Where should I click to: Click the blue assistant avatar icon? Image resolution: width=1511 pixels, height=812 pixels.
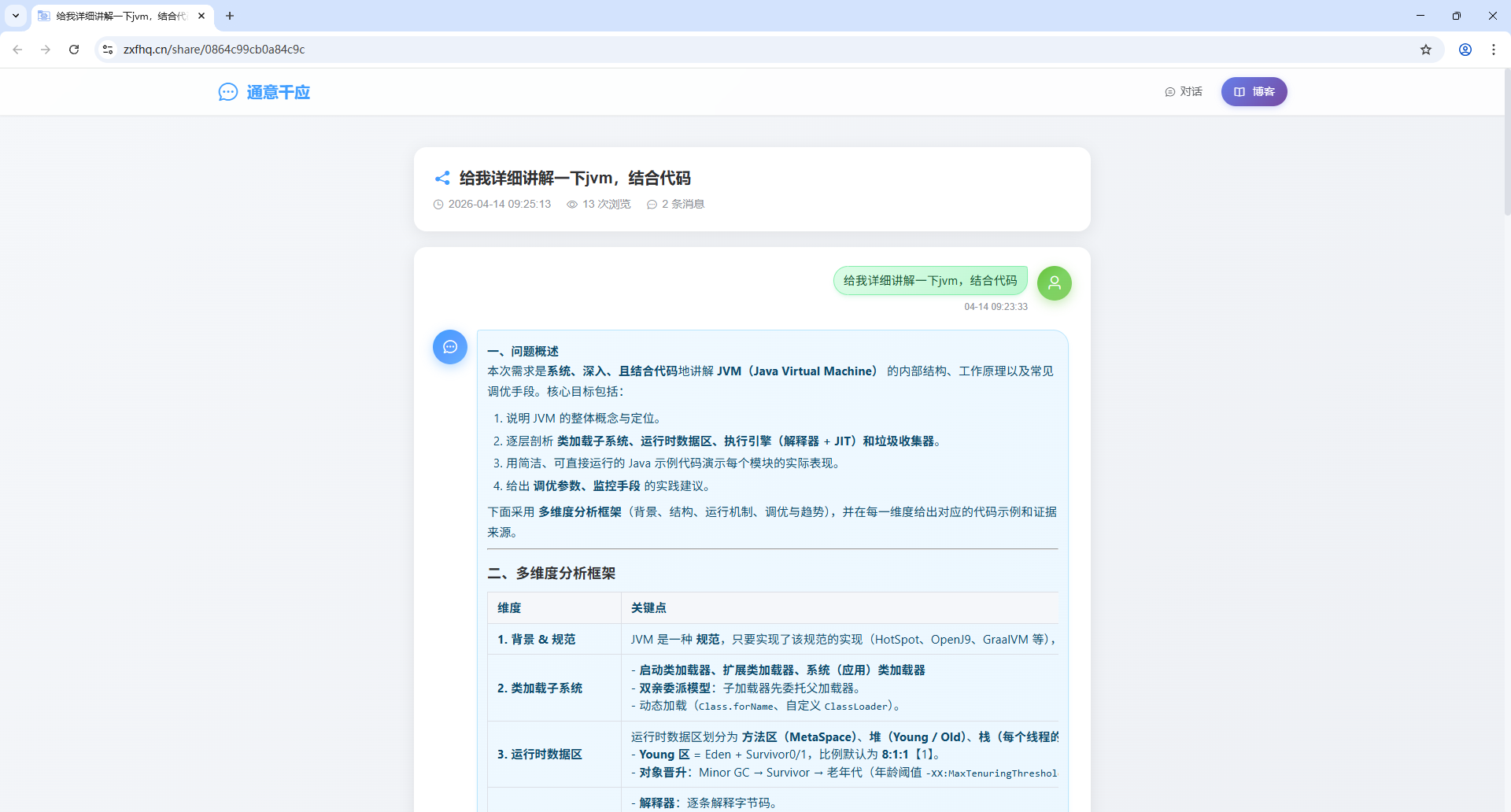click(450, 347)
